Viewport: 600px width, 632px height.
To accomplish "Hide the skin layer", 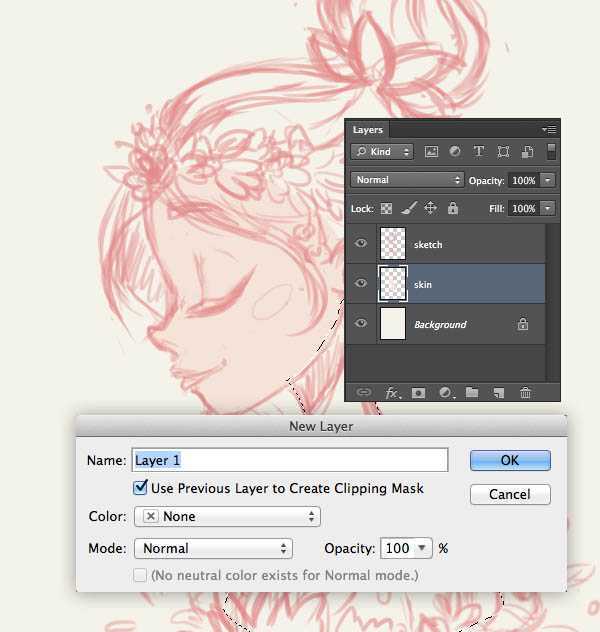I will click(x=361, y=283).
